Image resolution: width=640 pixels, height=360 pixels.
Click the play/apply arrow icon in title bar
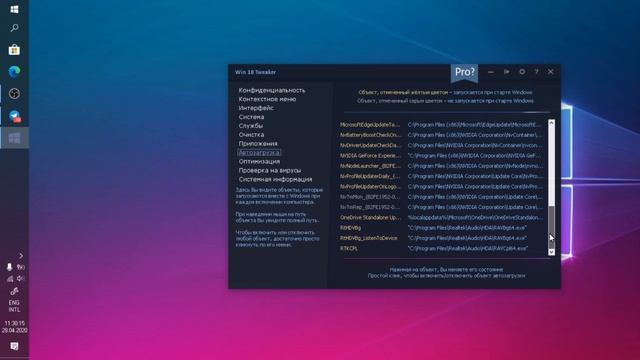point(507,72)
